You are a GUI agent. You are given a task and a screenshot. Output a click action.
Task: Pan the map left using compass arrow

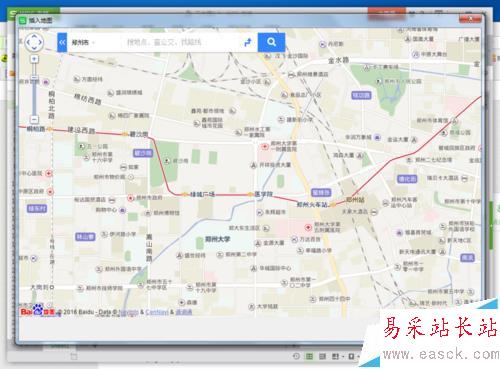click(28, 42)
